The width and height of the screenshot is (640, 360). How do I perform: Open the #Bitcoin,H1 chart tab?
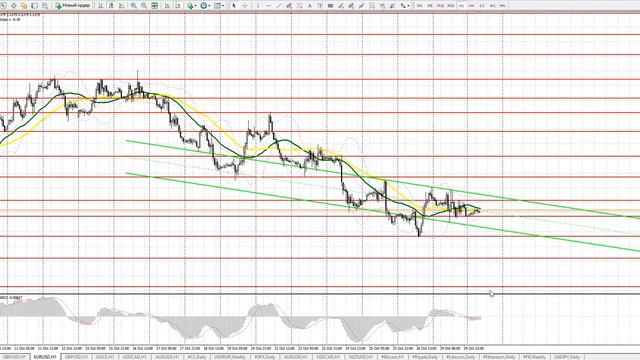pos(393,357)
